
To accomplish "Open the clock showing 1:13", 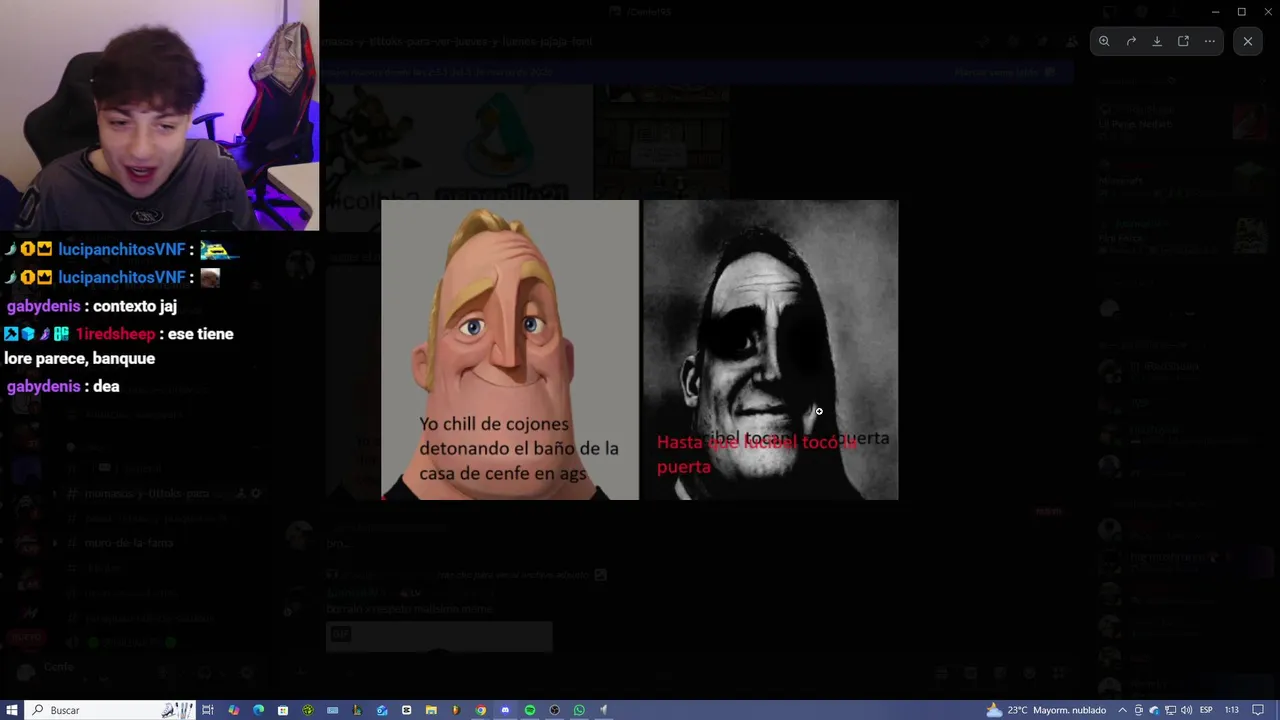I will point(1232,710).
